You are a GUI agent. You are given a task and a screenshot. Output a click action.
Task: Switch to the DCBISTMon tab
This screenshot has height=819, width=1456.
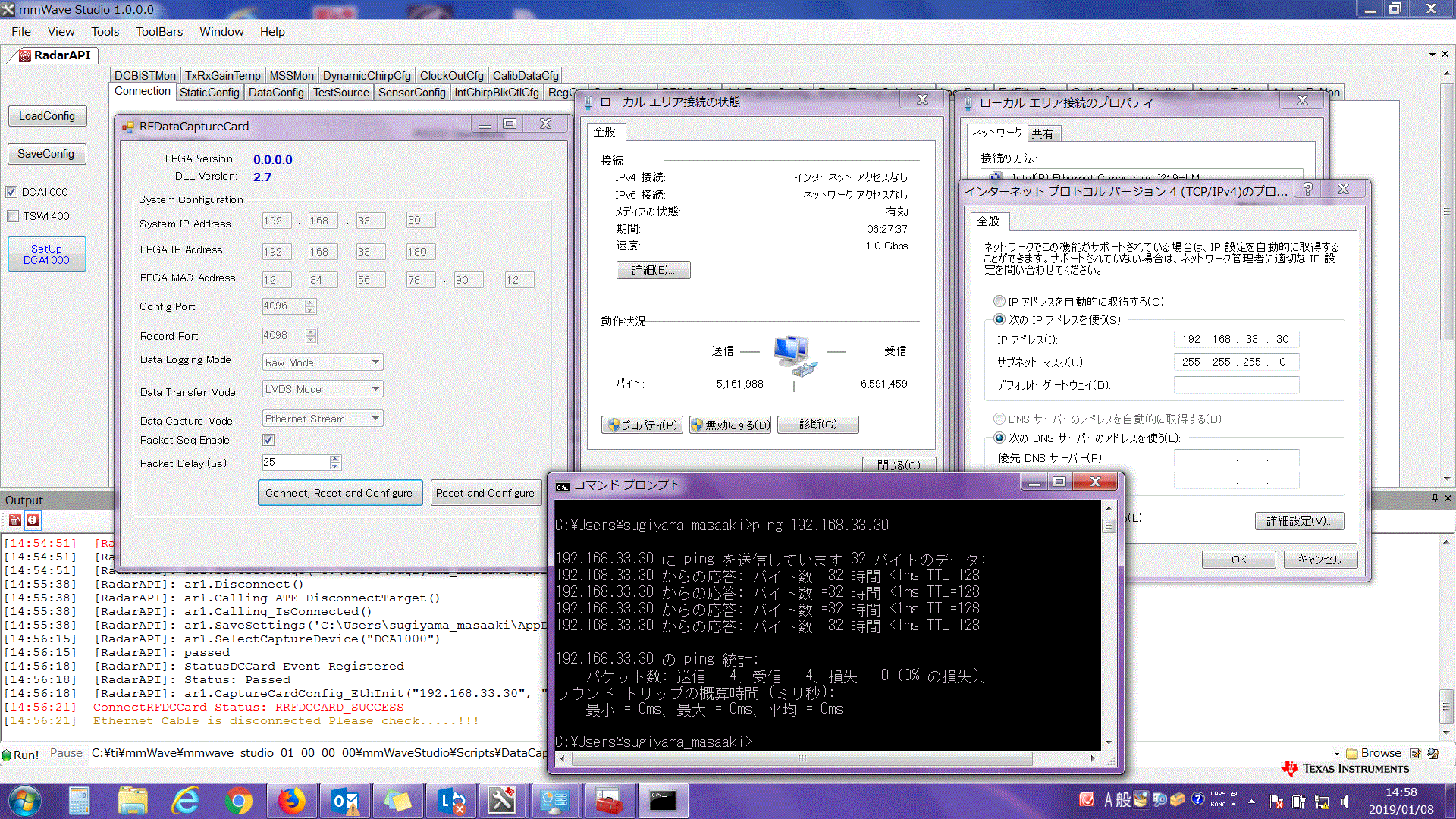[145, 76]
